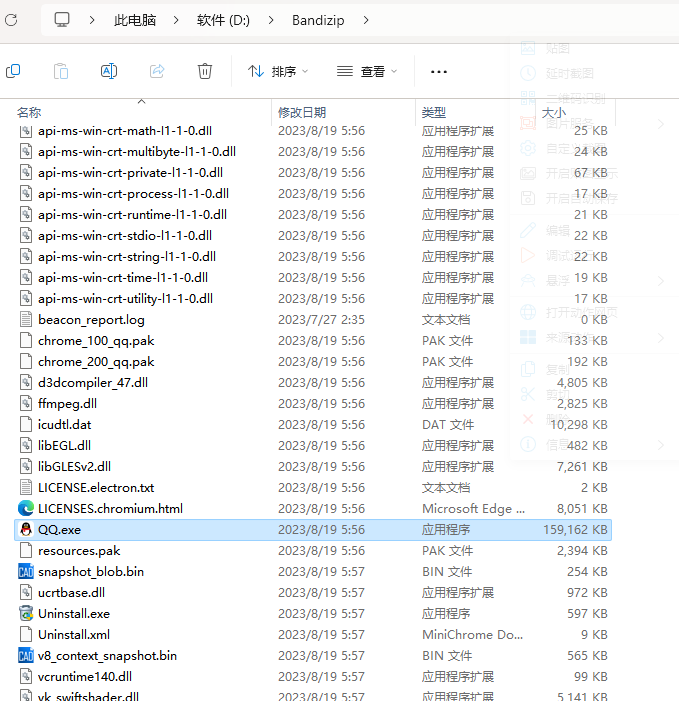Go to 此电脑 in address breadcrumb
Screen dimensions: 679x701
(135, 20)
